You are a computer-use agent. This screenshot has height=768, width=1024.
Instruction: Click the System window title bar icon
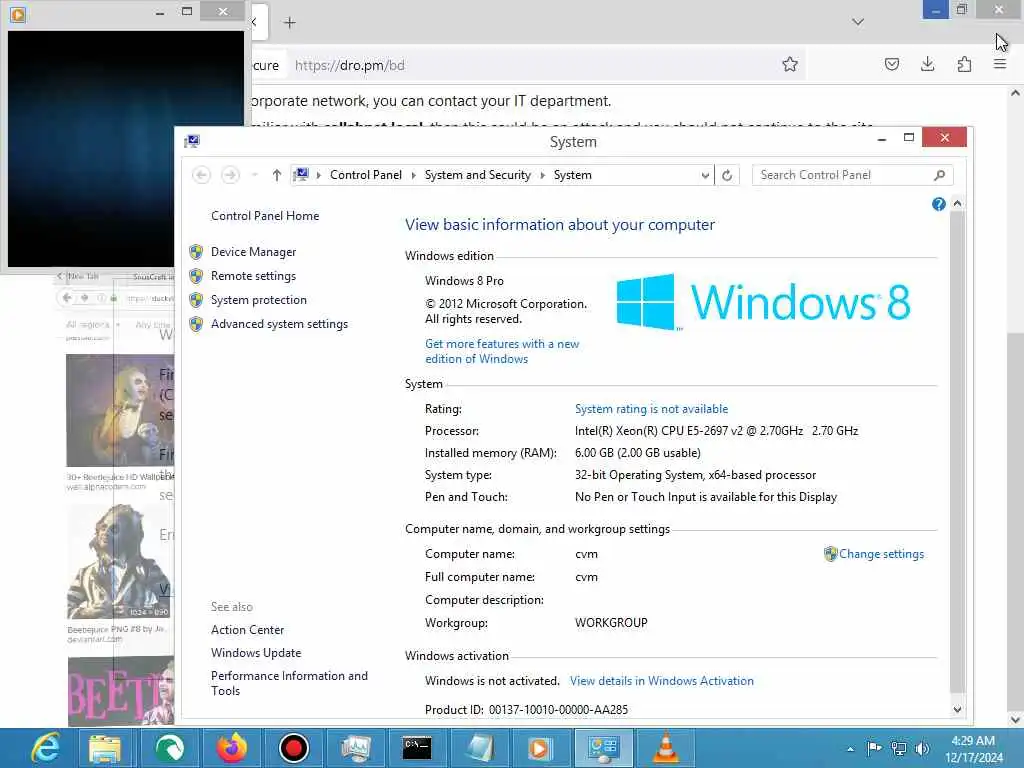click(192, 141)
